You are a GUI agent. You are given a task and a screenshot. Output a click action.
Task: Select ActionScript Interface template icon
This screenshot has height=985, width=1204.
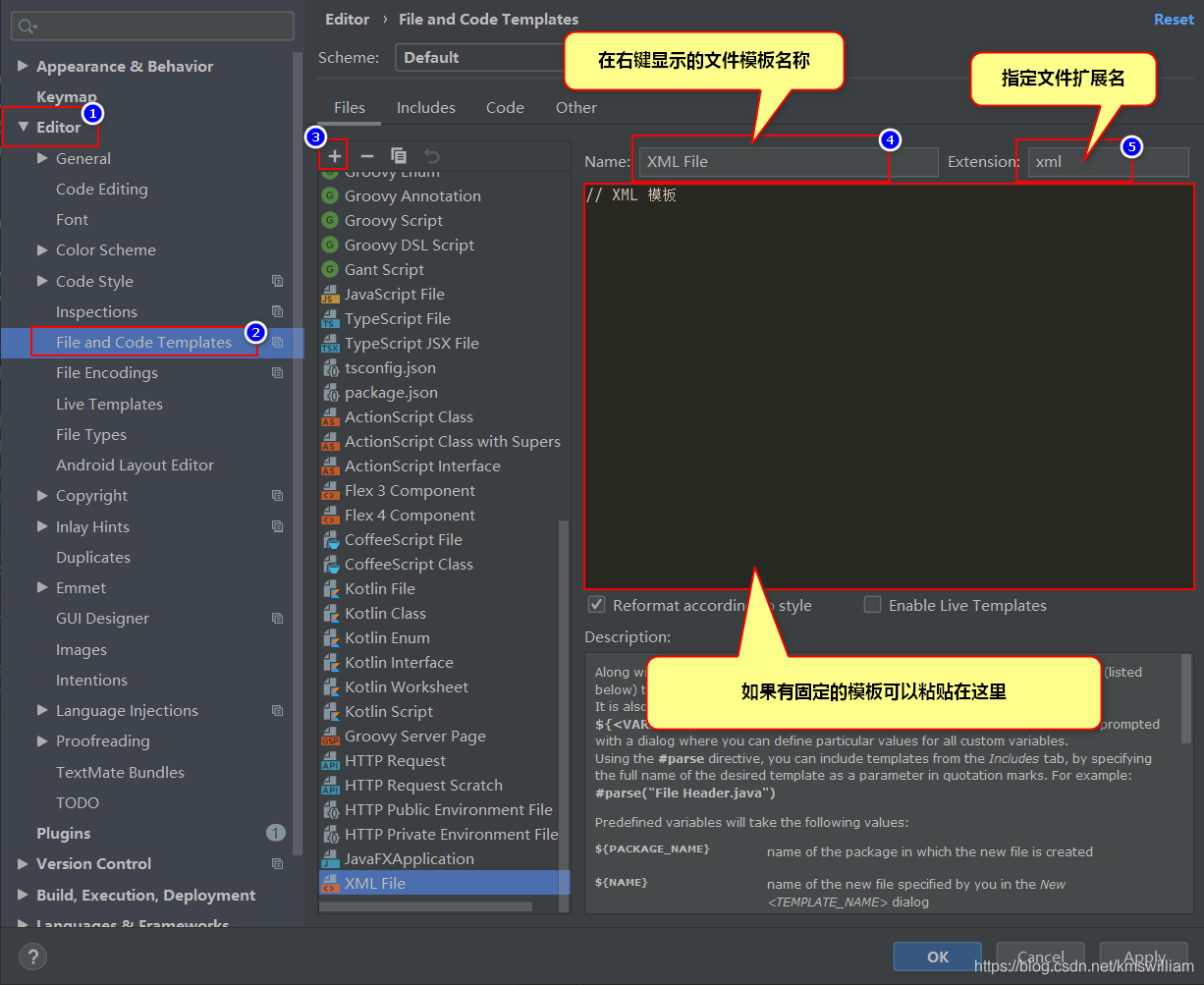point(330,465)
